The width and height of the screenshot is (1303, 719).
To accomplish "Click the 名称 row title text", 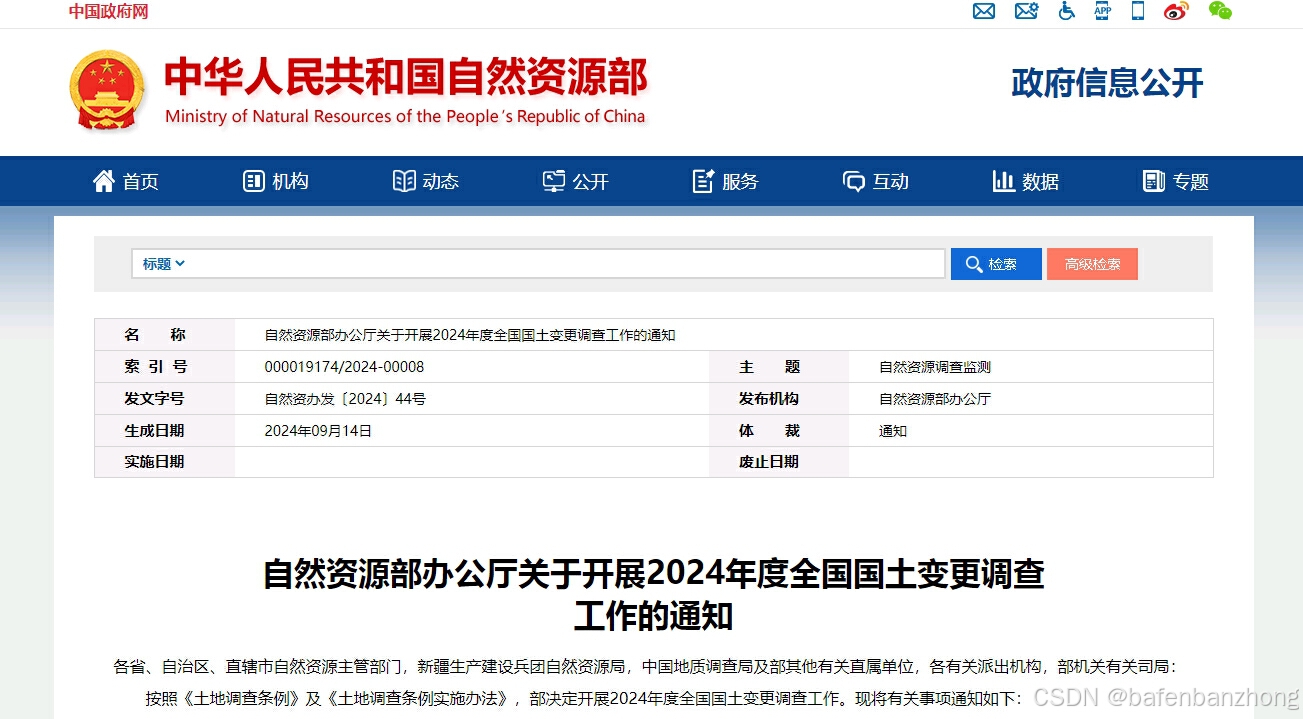I will (470, 335).
